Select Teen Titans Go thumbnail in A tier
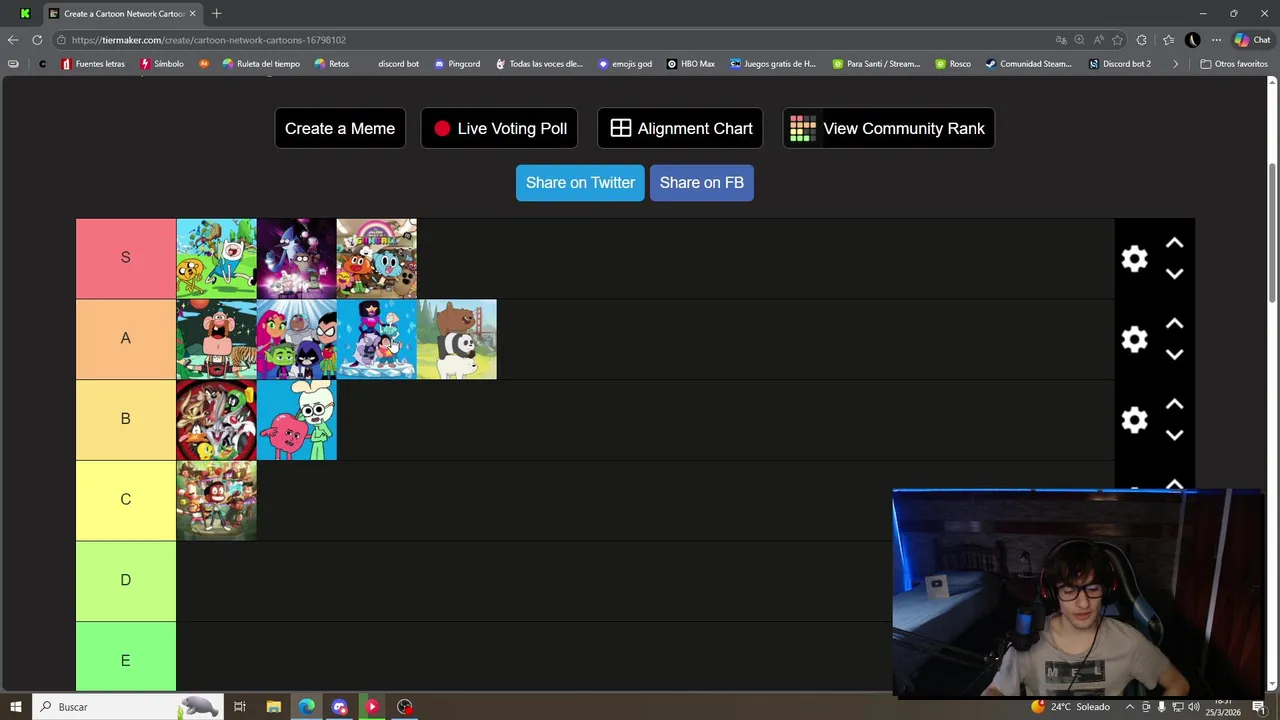 click(296, 340)
